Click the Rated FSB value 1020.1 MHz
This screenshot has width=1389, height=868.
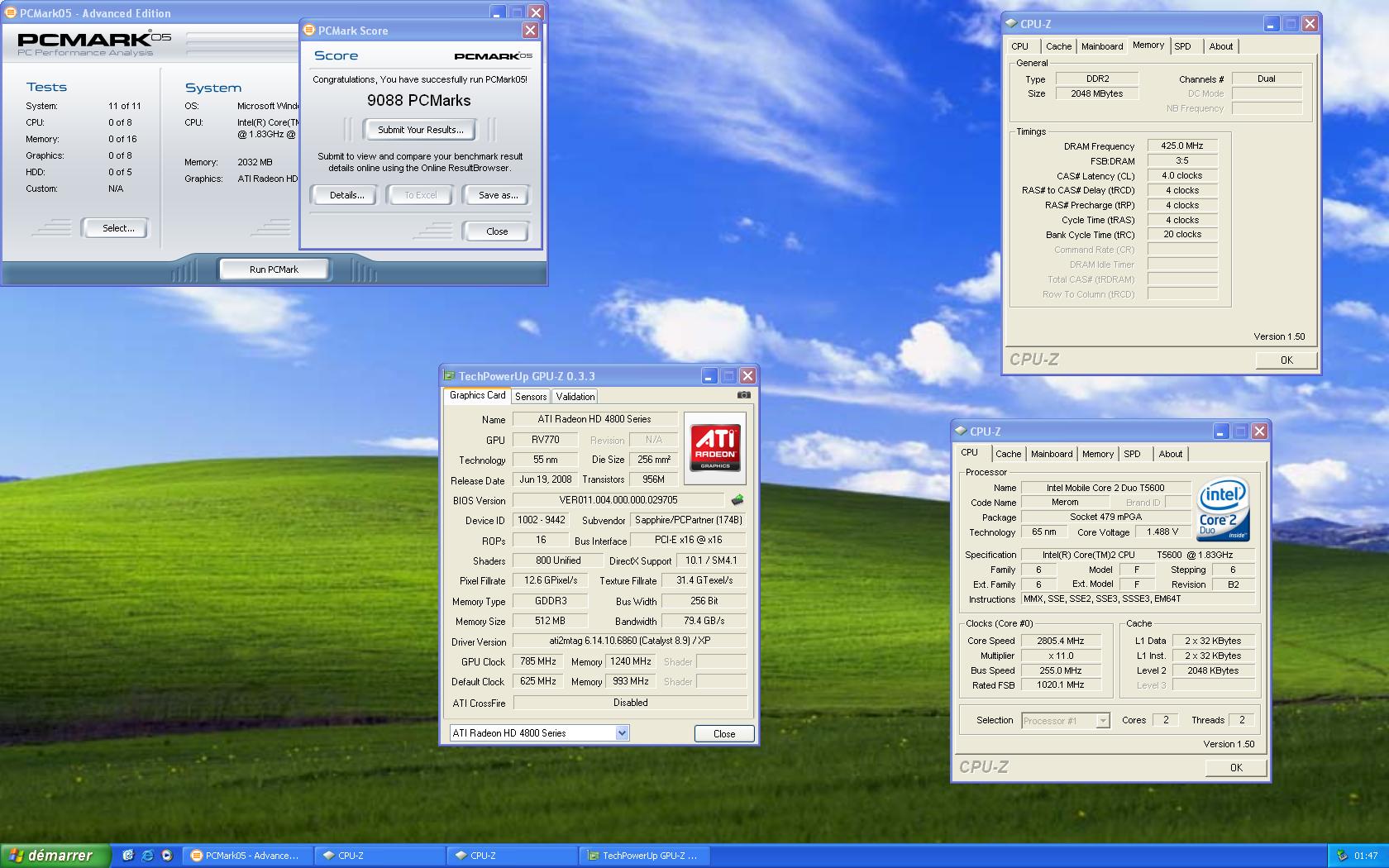pyautogui.click(x=1061, y=685)
